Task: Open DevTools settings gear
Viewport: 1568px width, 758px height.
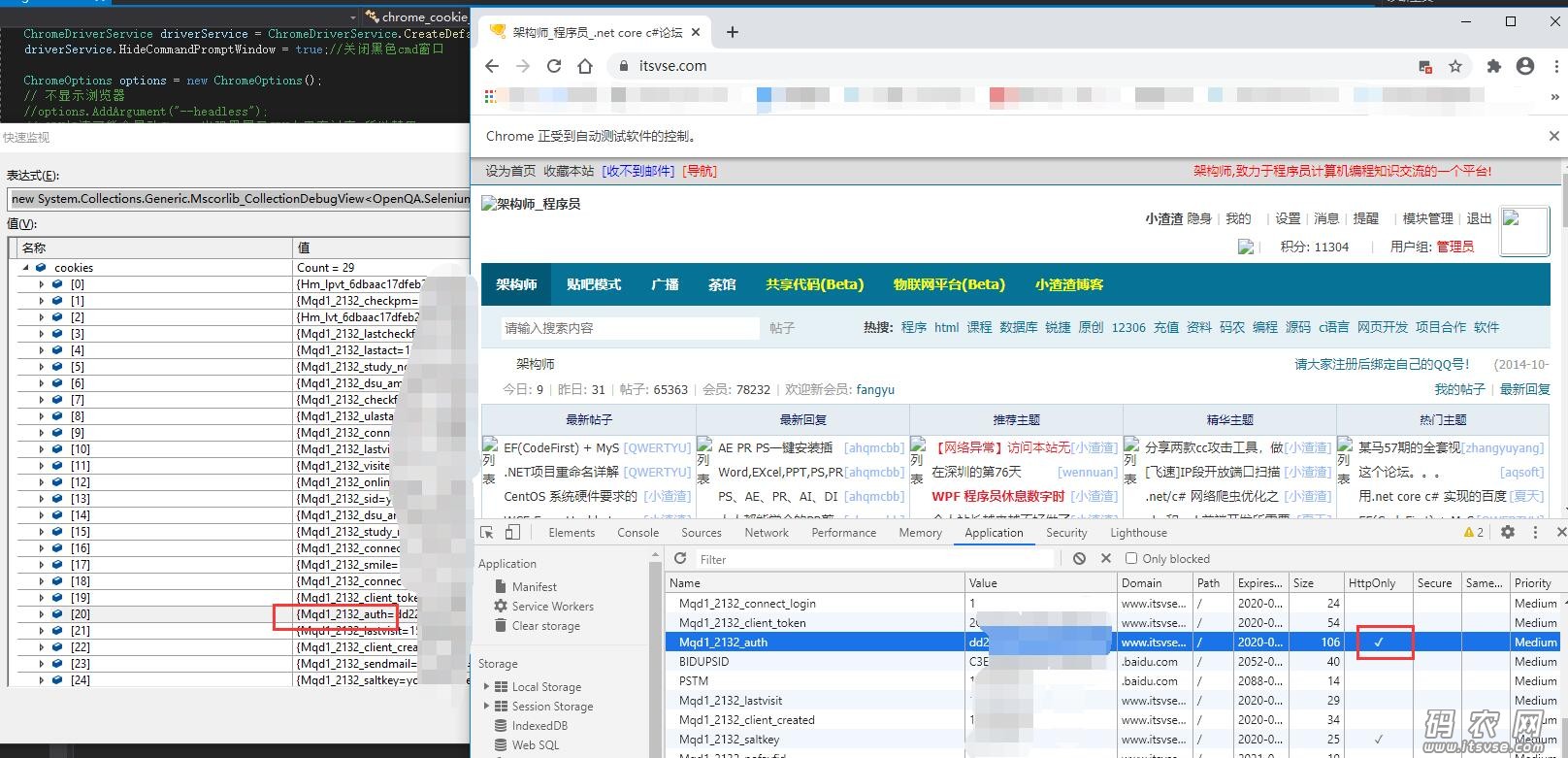Action: click(x=1508, y=532)
